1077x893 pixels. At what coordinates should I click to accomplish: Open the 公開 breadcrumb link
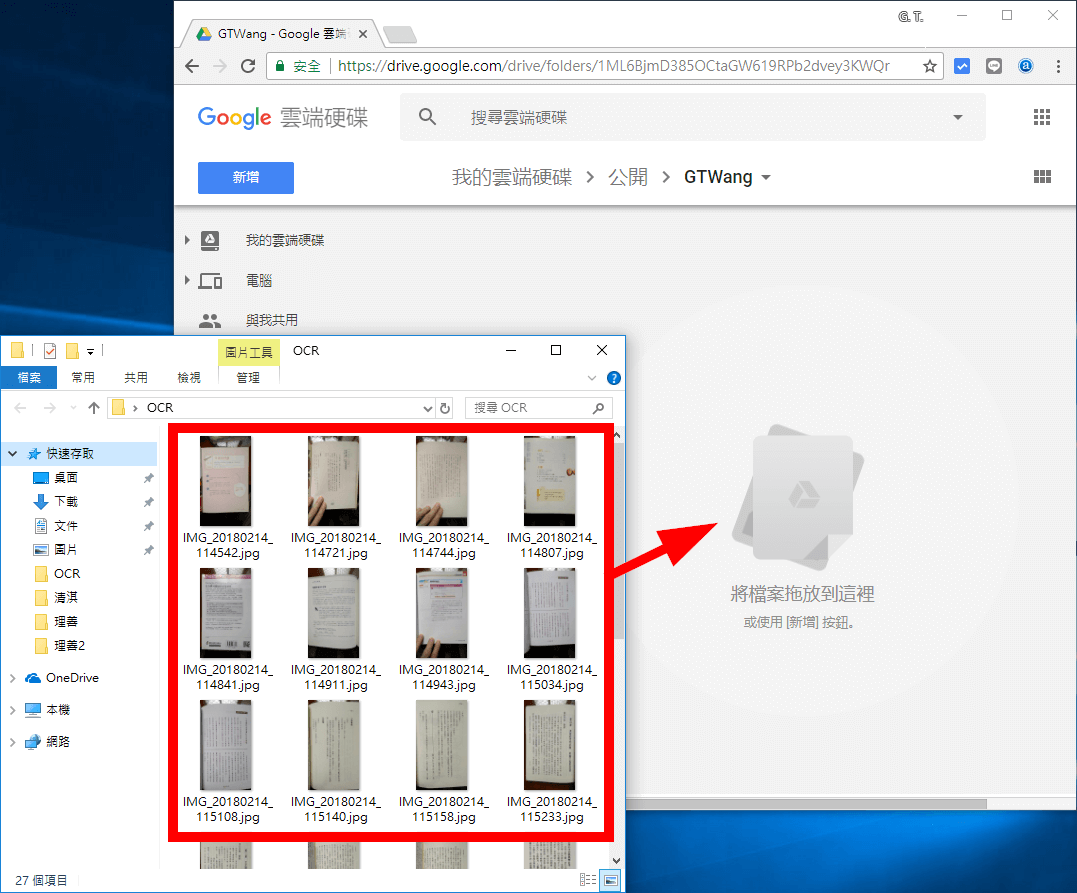628,177
